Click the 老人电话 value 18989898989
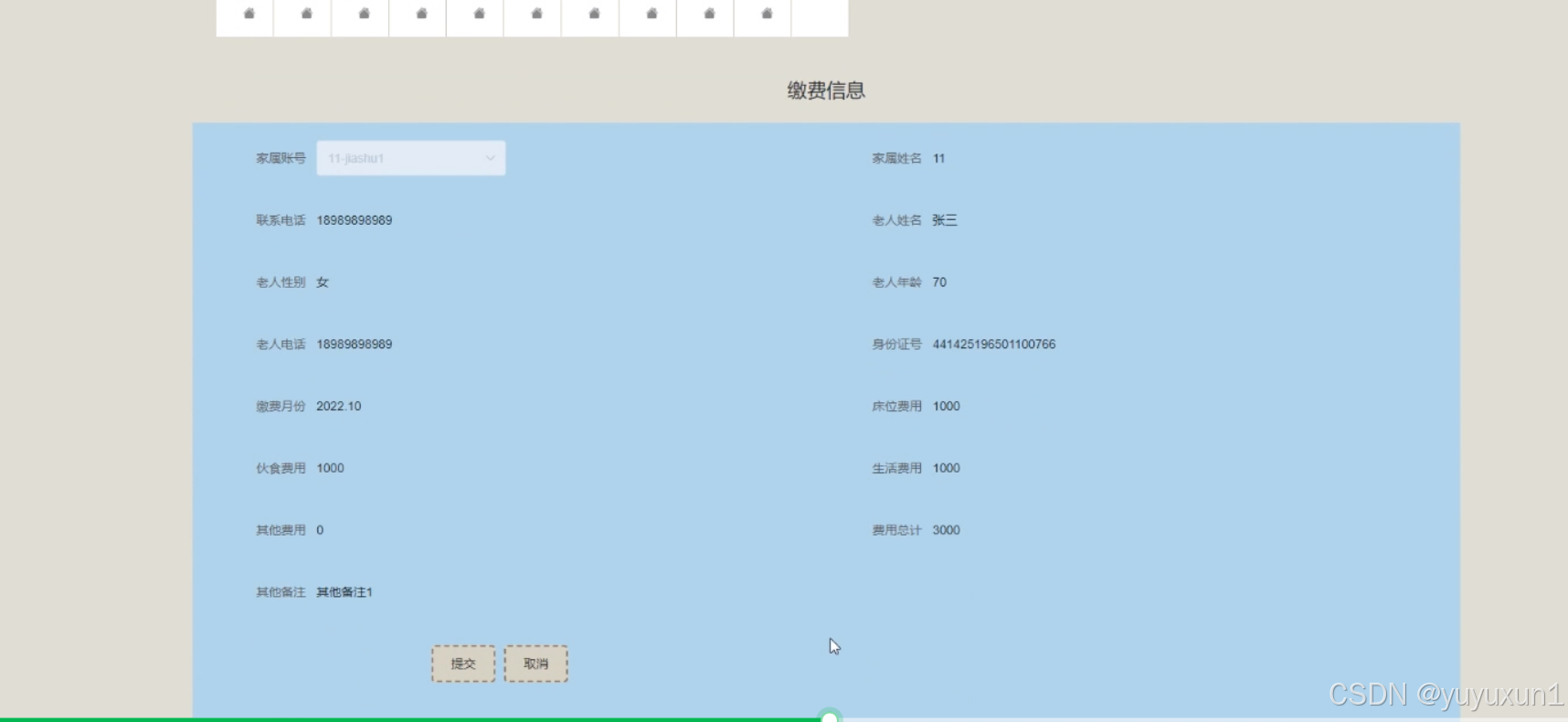 355,345
